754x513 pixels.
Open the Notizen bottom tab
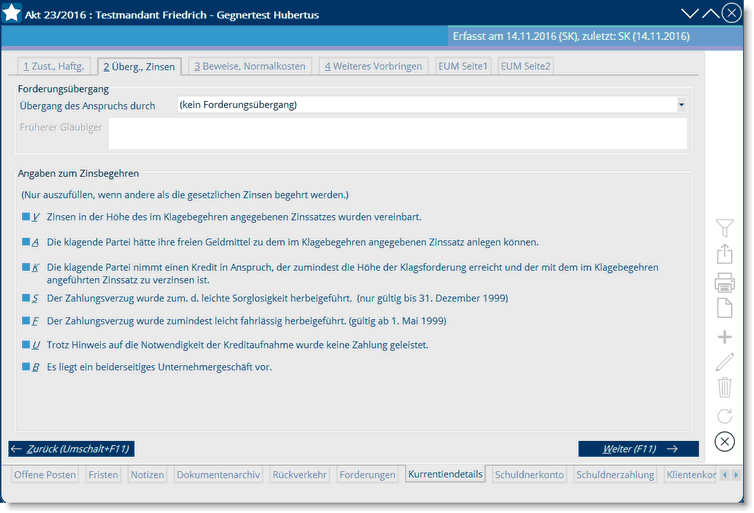pos(147,475)
